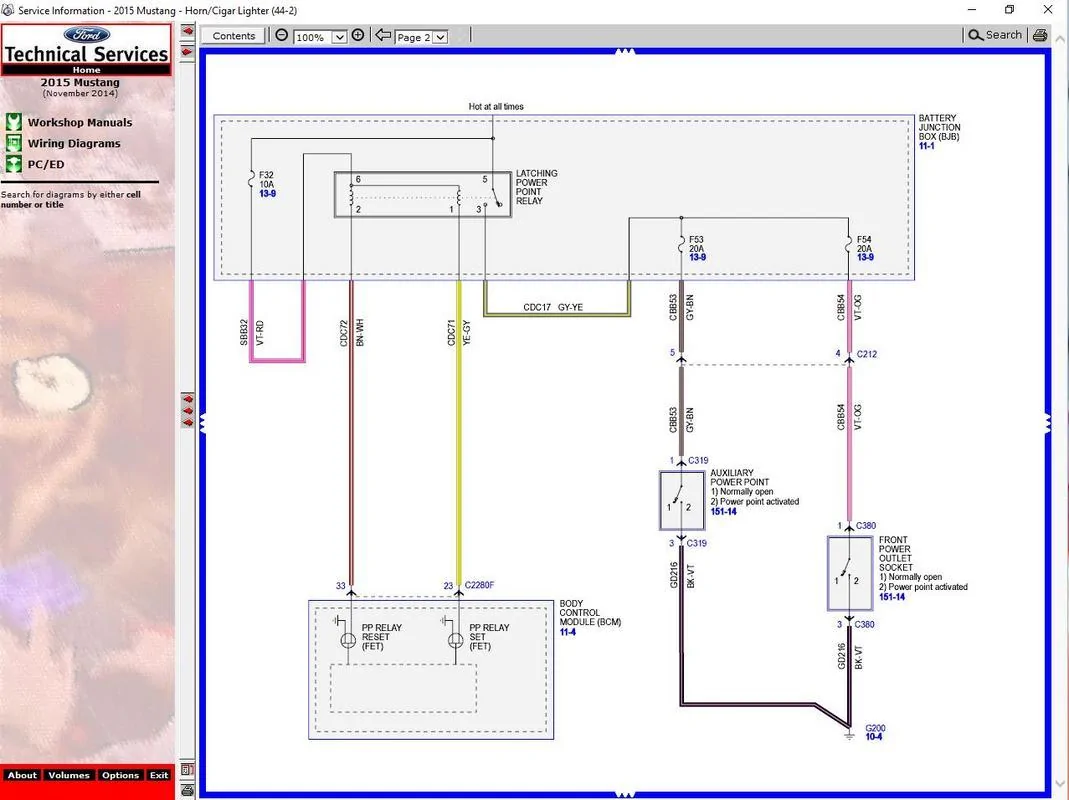Viewport: 1069px width, 800px height.
Task: Follow the 151-14 link under Auxiliary Power Point
Action: tap(723, 512)
